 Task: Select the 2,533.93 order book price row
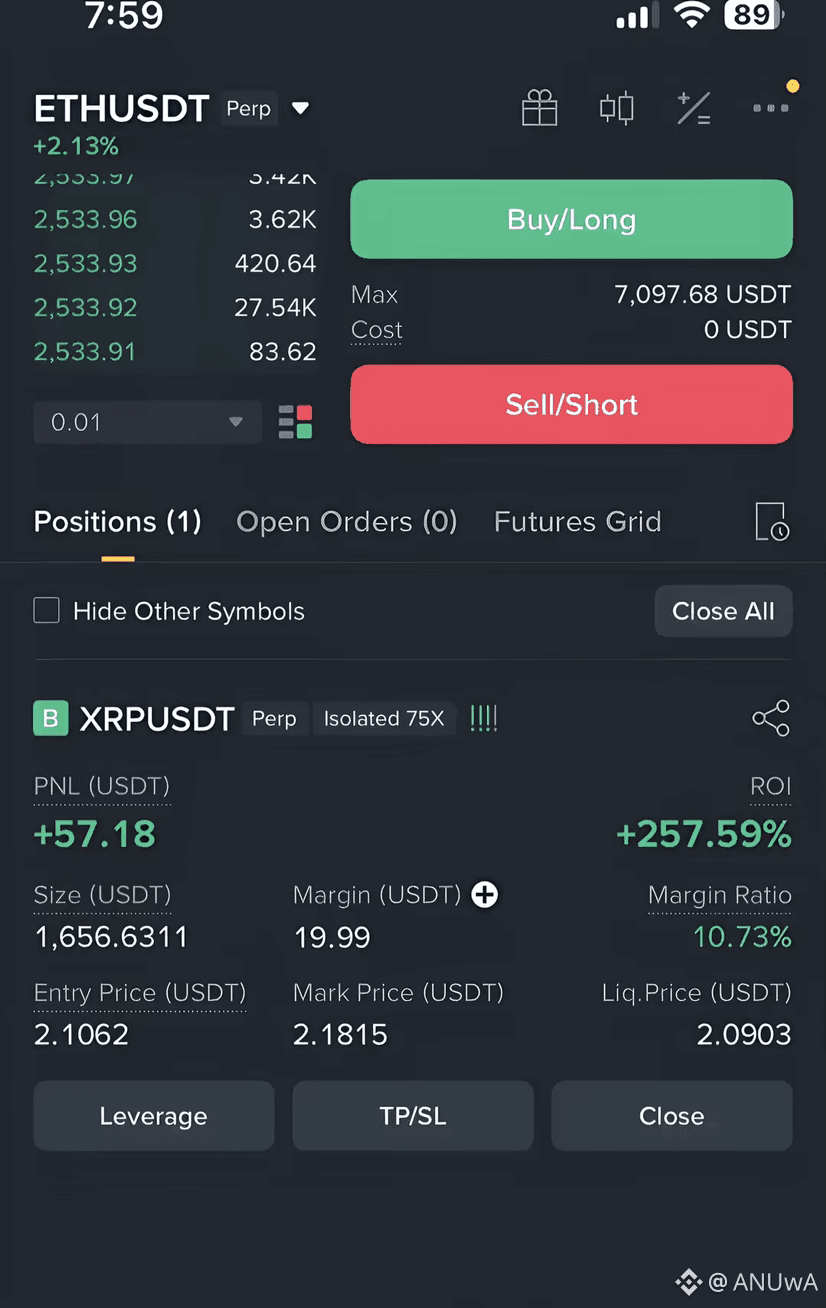175,264
